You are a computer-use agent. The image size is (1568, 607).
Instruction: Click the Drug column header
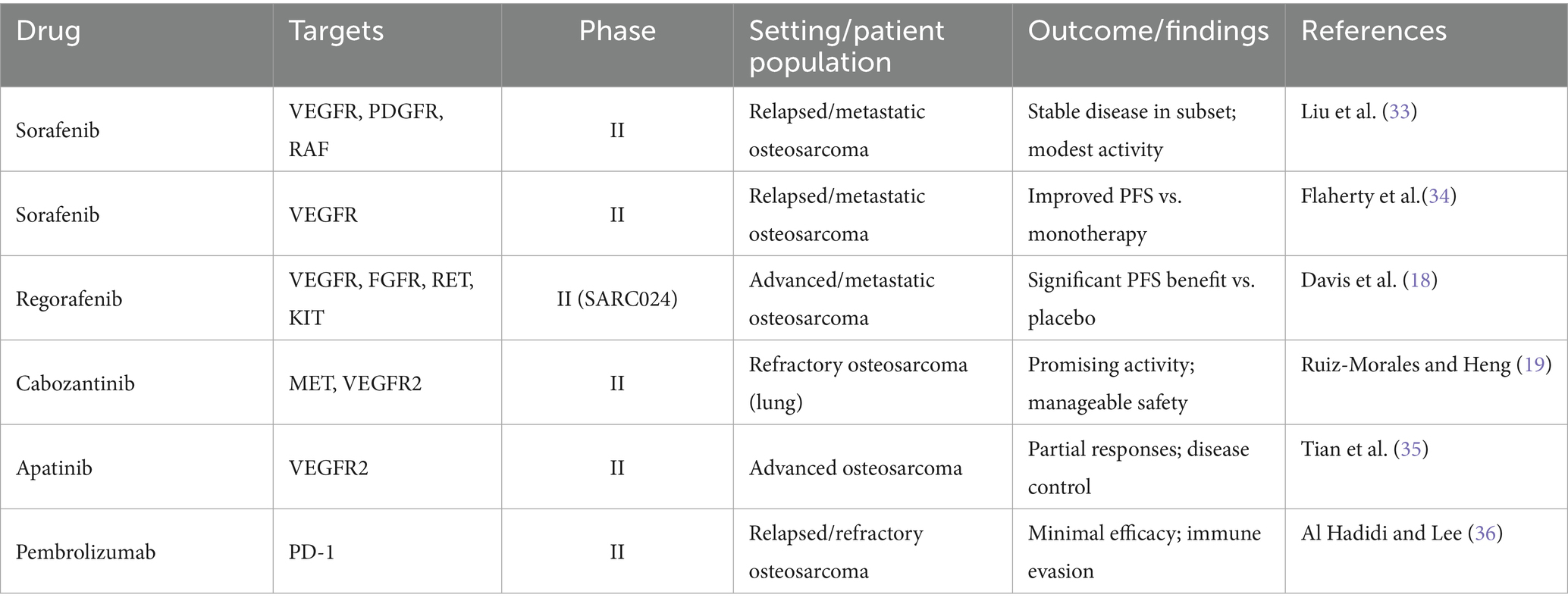click(49, 31)
